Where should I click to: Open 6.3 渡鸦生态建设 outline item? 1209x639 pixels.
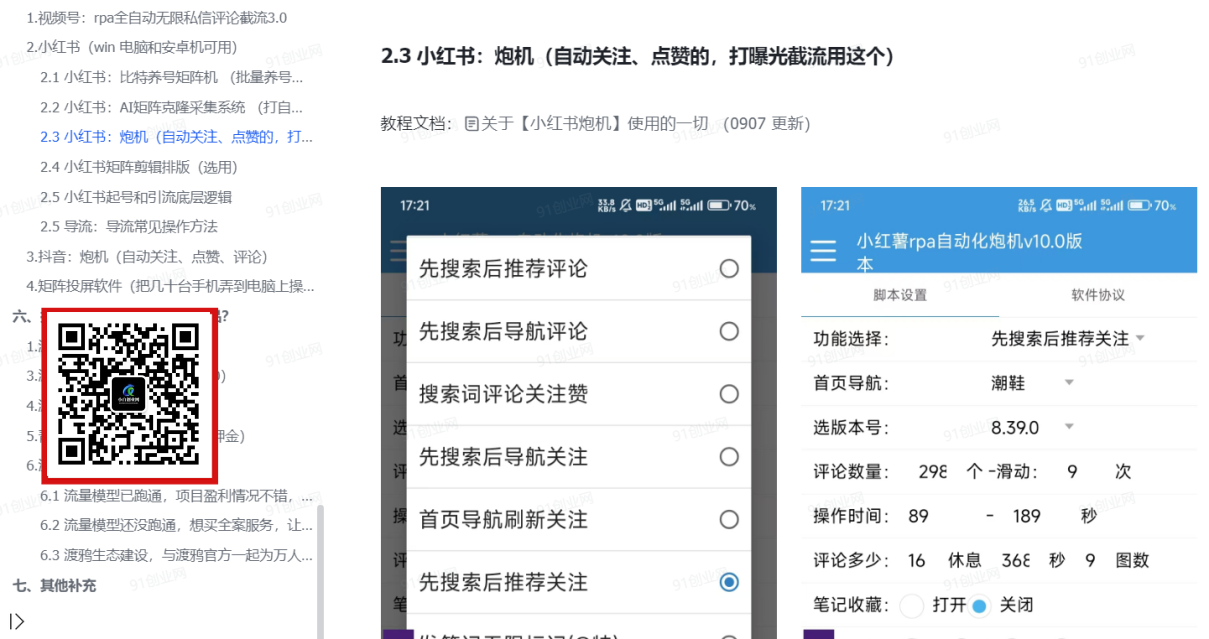click(177, 555)
